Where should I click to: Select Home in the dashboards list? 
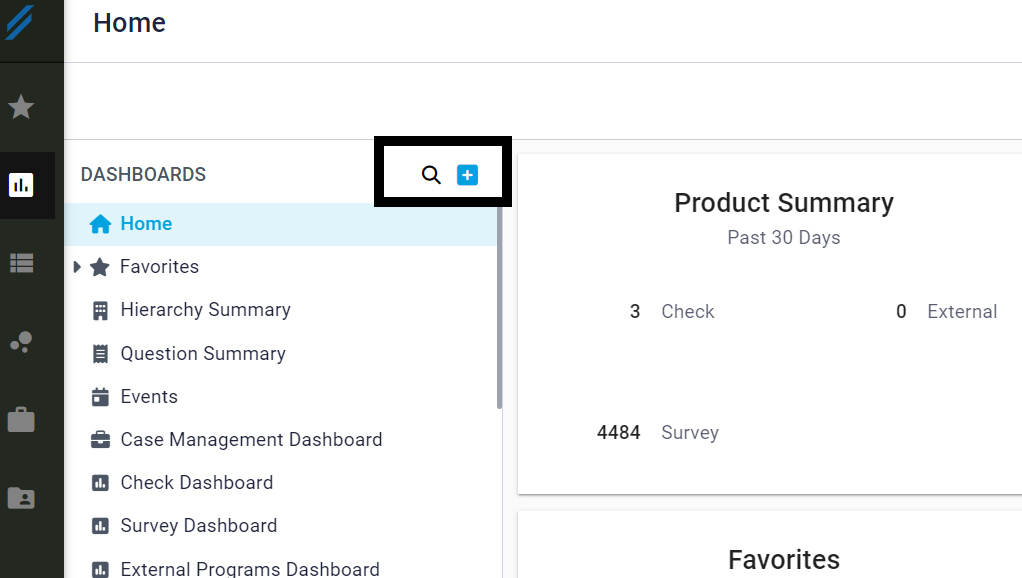tap(146, 224)
